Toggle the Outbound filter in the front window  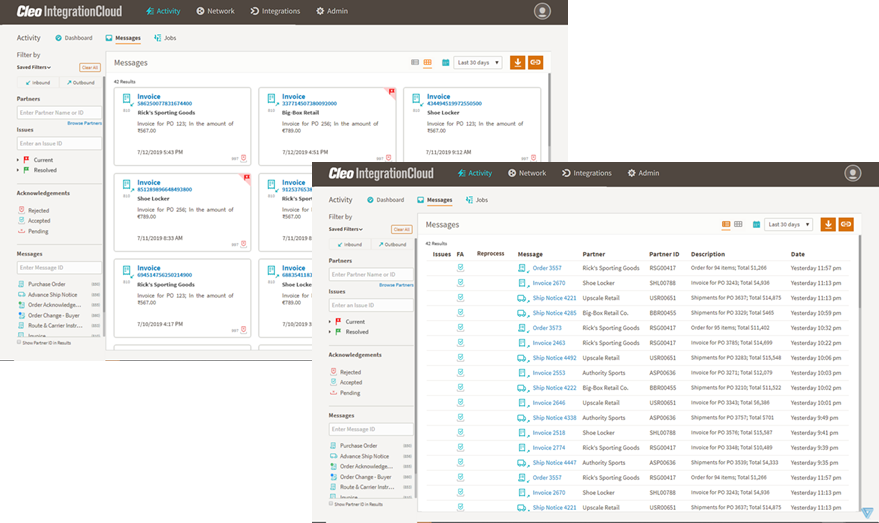(x=392, y=244)
